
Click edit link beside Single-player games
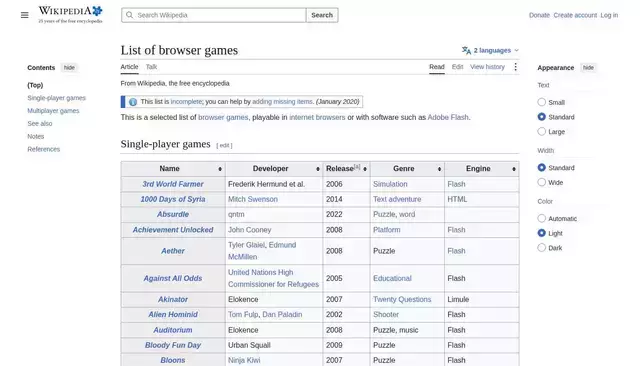224,145
